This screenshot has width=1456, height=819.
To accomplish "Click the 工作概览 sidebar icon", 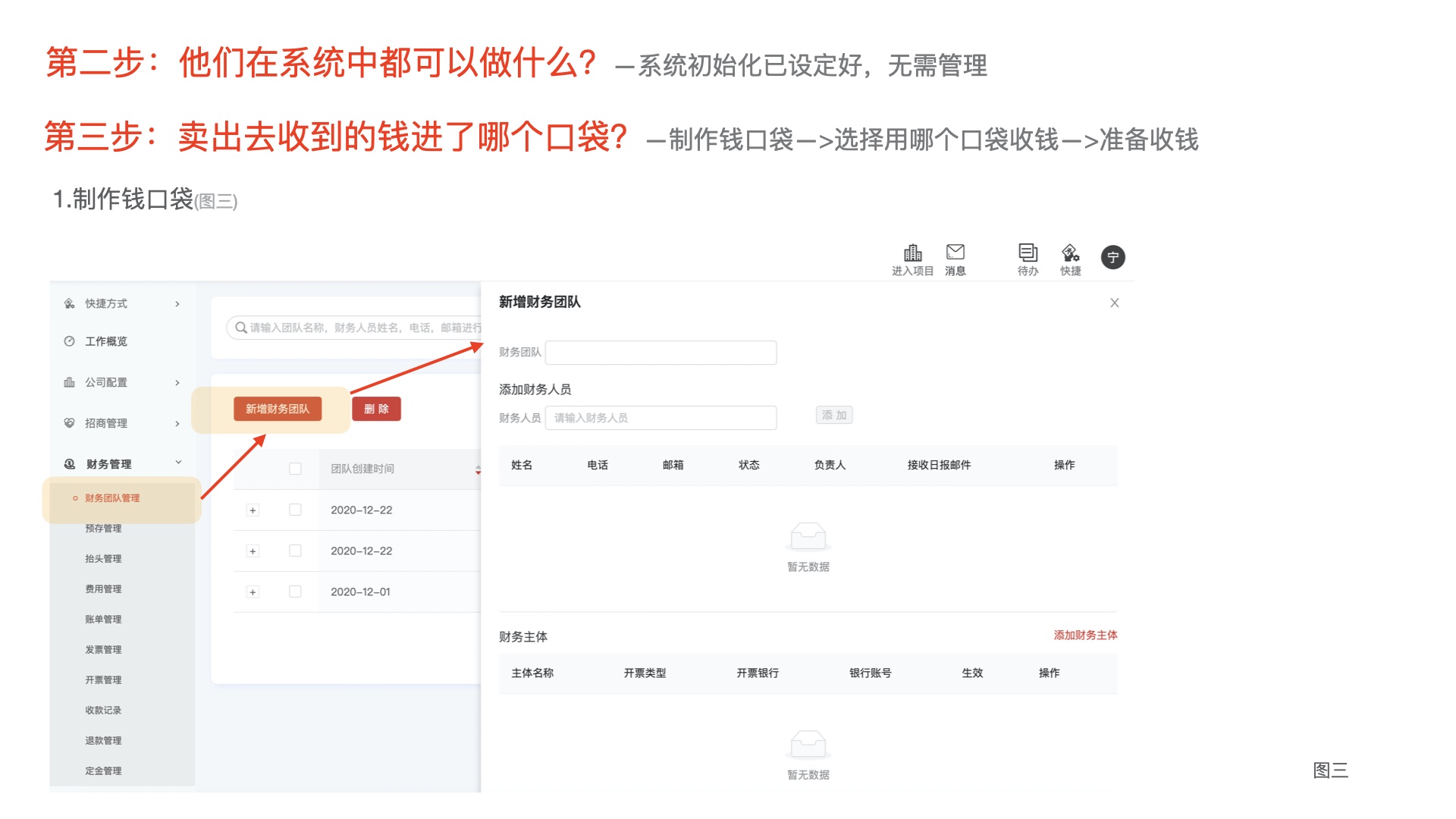I will [x=70, y=341].
